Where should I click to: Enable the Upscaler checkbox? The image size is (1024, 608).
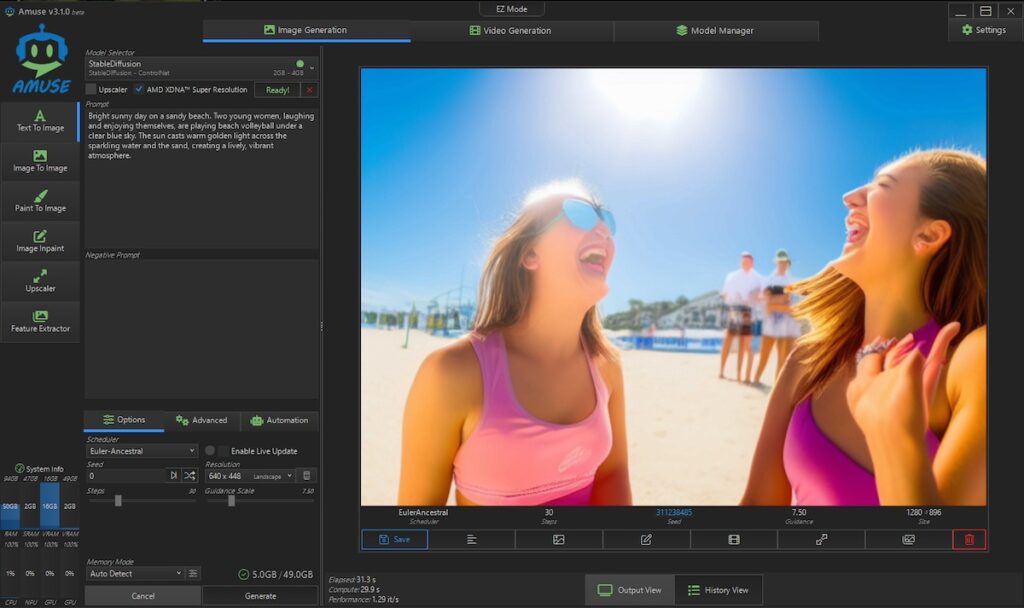click(91, 90)
